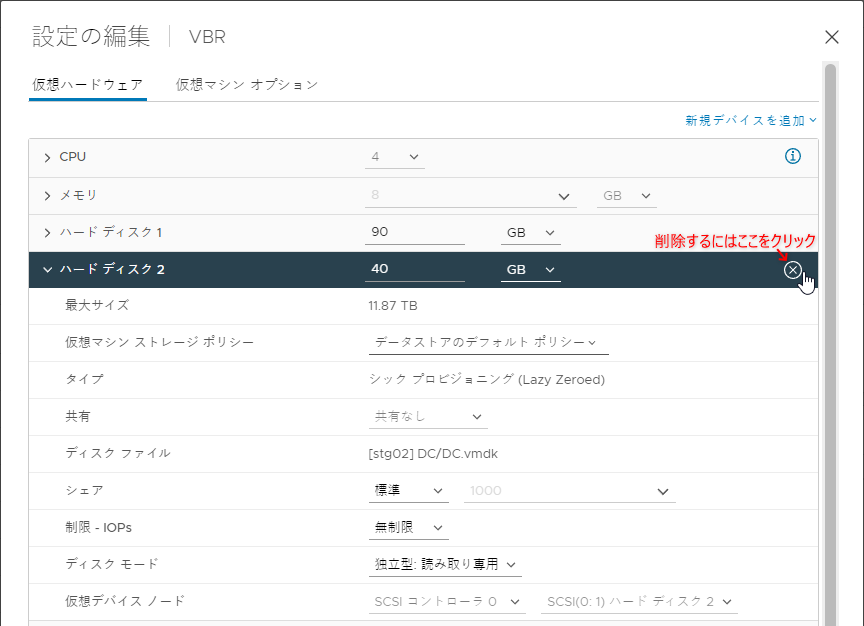Remove Hard Disk 2 with the circled X icon

(792, 270)
